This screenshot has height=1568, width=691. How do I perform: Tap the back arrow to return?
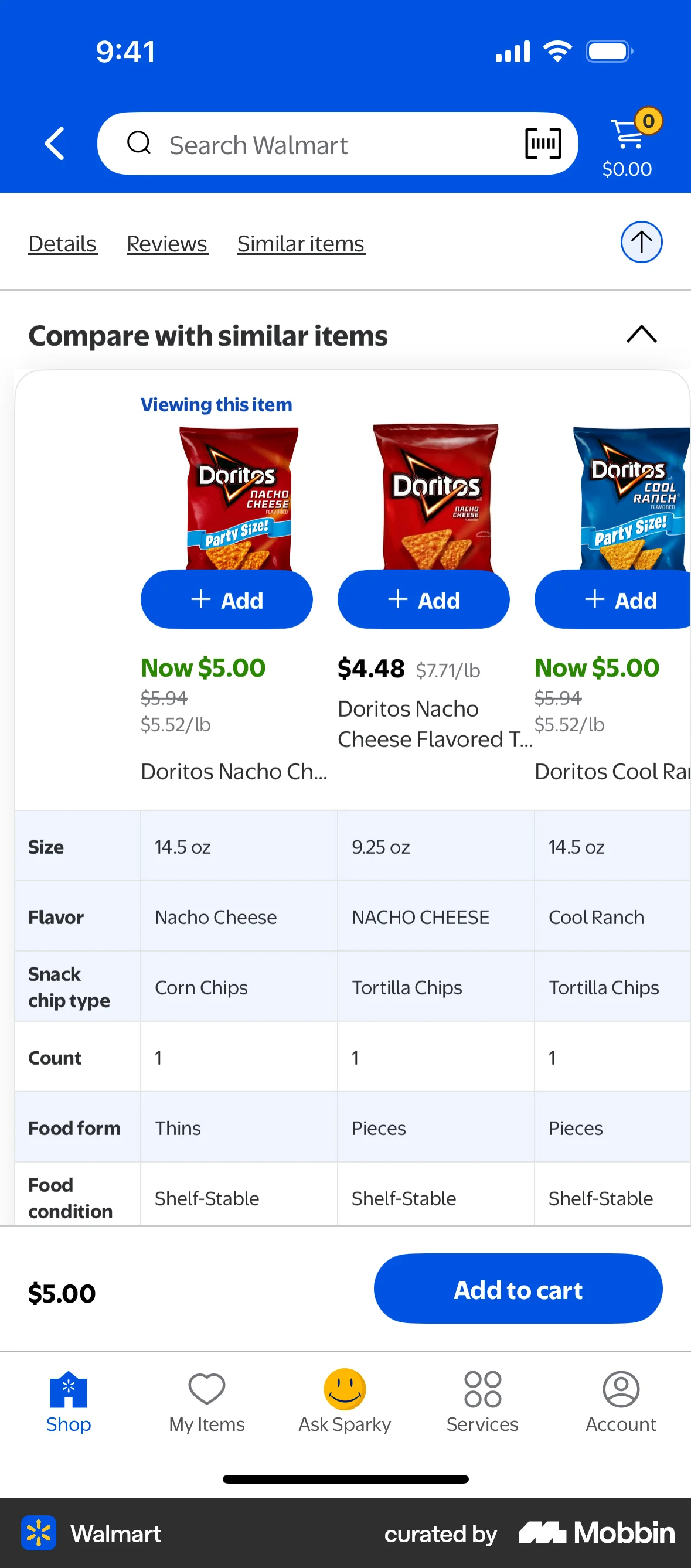coord(53,144)
